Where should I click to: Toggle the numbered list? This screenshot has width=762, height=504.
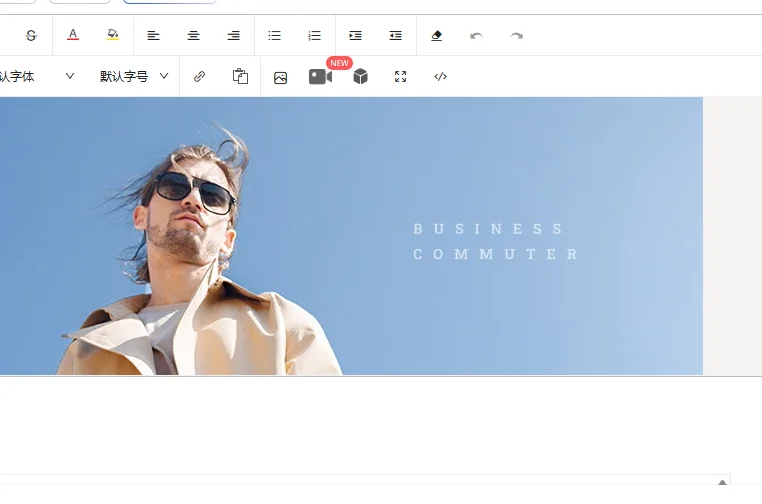(315, 36)
